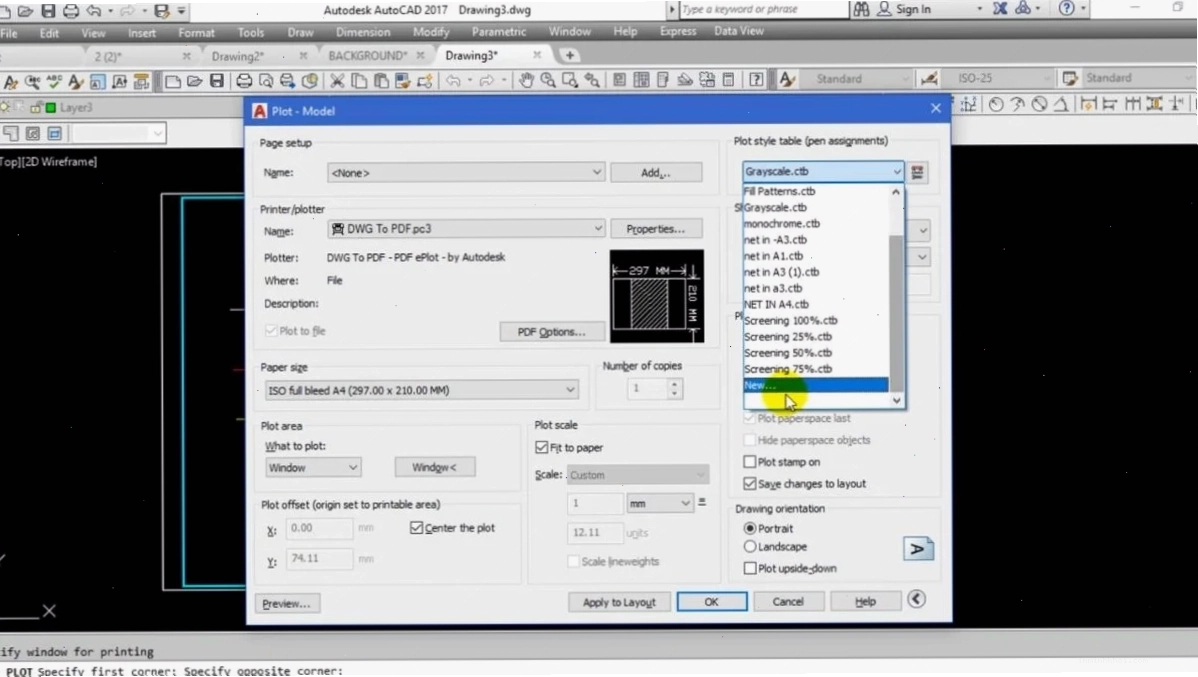Viewport: 1198px width, 677px height.
Task: Click the Find text icon in the Text toolbar
Action: [32, 80]
